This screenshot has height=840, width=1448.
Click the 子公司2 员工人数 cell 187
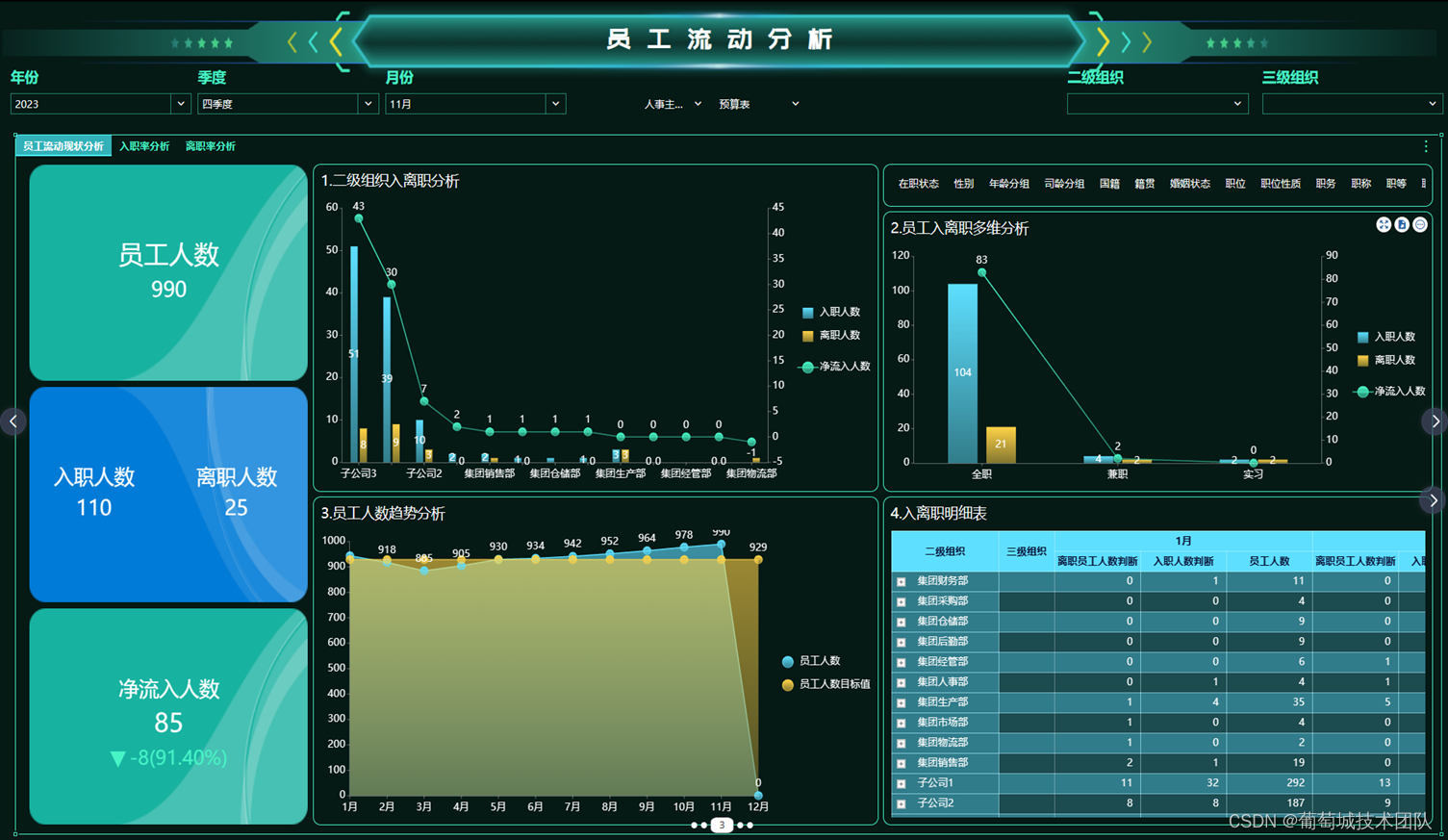tap(1269, 803)
